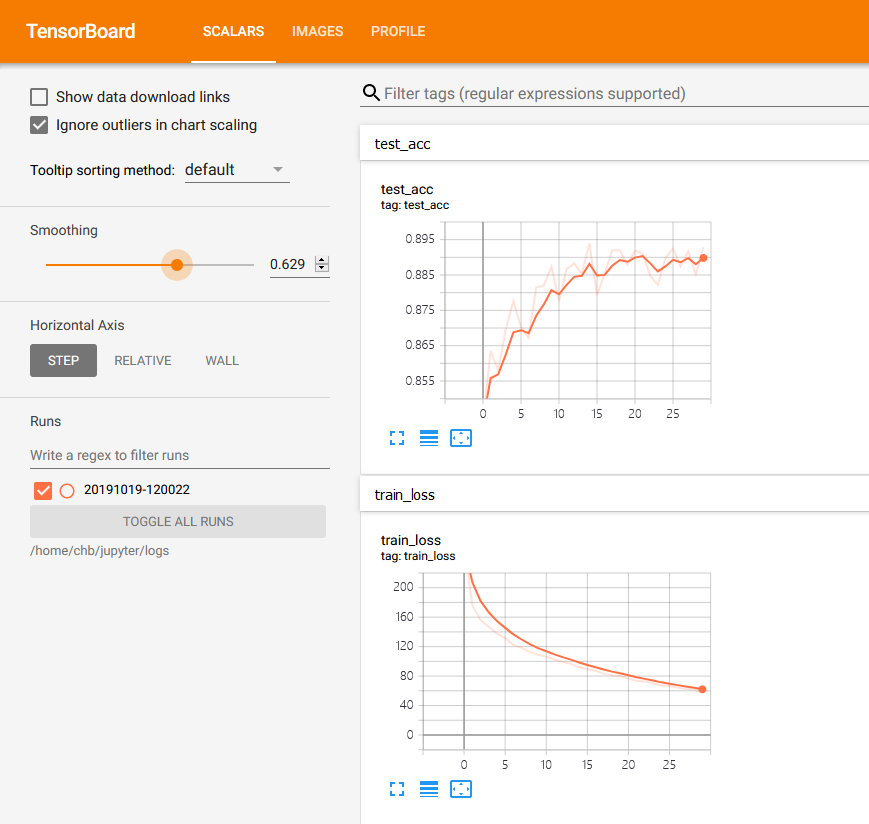Open the PROFILE tab
The image size is (869, 824).
tap(397, 31)
